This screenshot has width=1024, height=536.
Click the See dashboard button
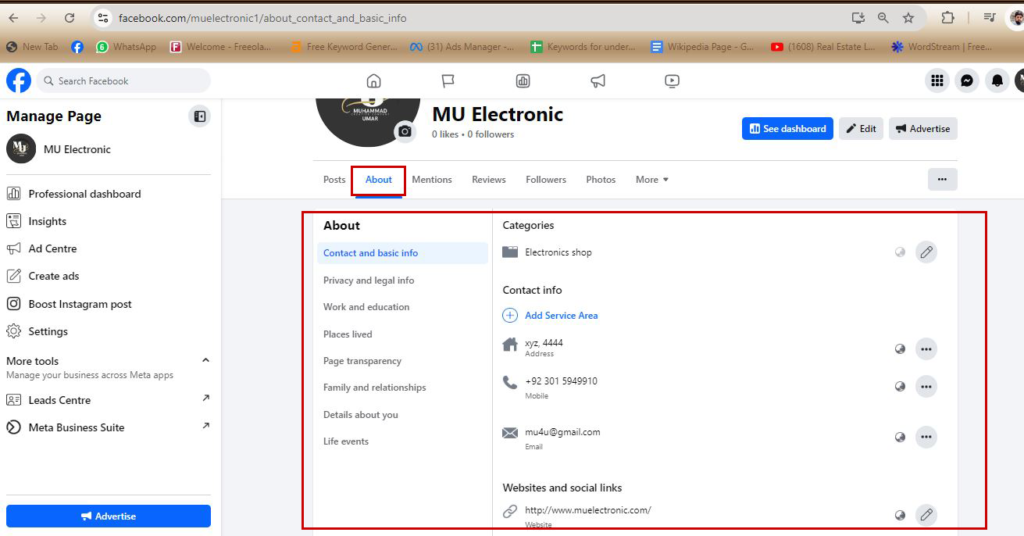tap(788, 129)
